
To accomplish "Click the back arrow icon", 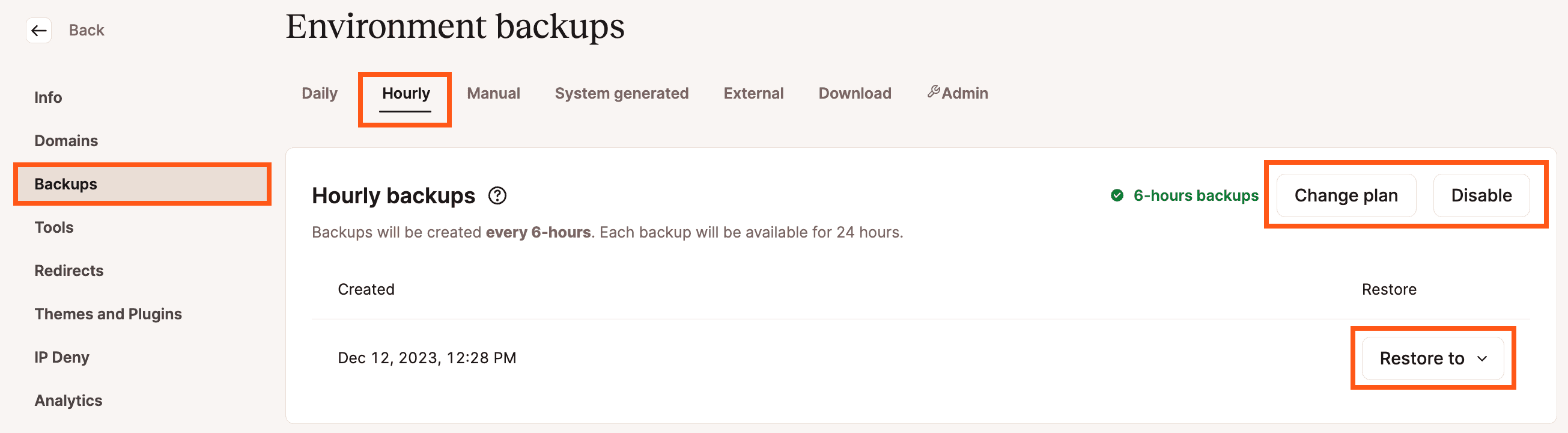I will click(39, 31).
